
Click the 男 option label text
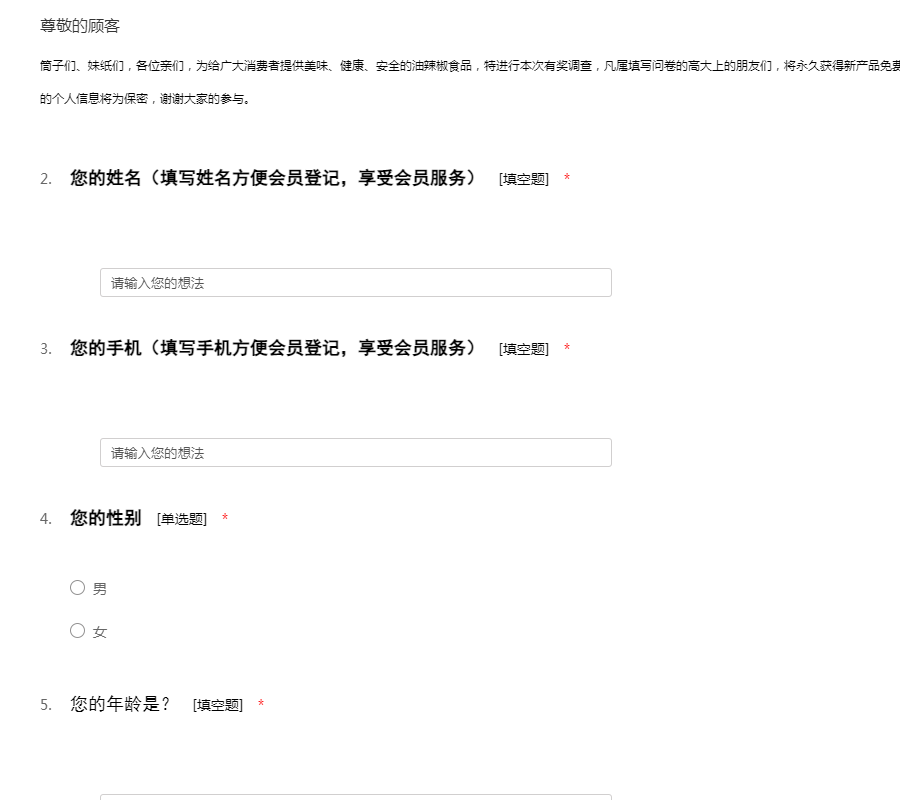pyautogui.click(x=100, y=589)
